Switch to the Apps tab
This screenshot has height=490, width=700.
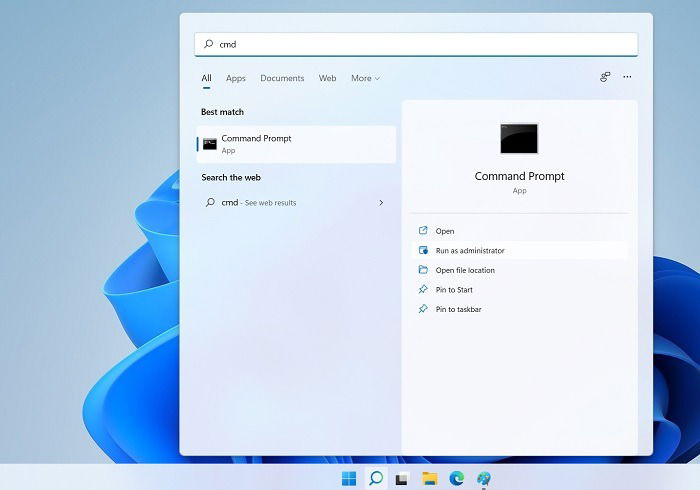click(236, 79)
